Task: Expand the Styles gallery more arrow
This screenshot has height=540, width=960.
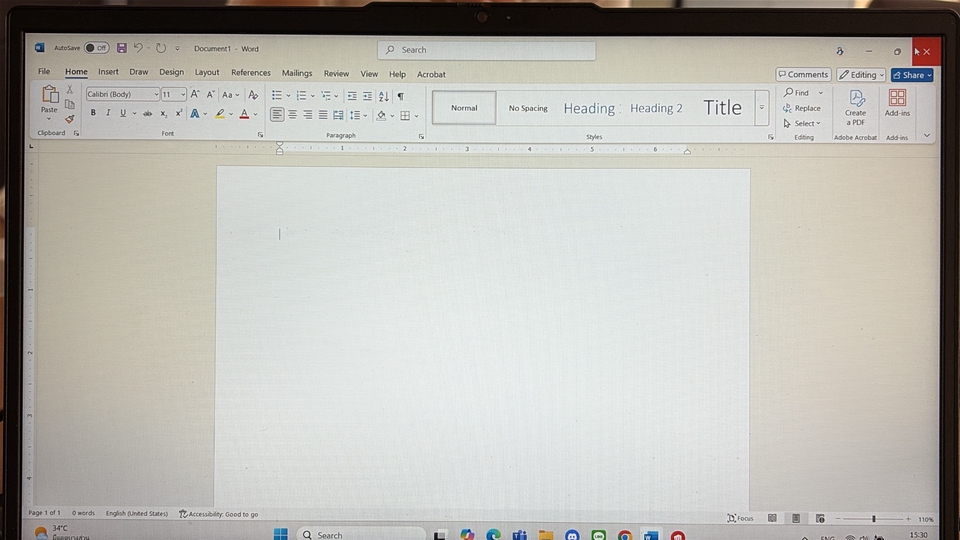Action: [x=762, y=108]
